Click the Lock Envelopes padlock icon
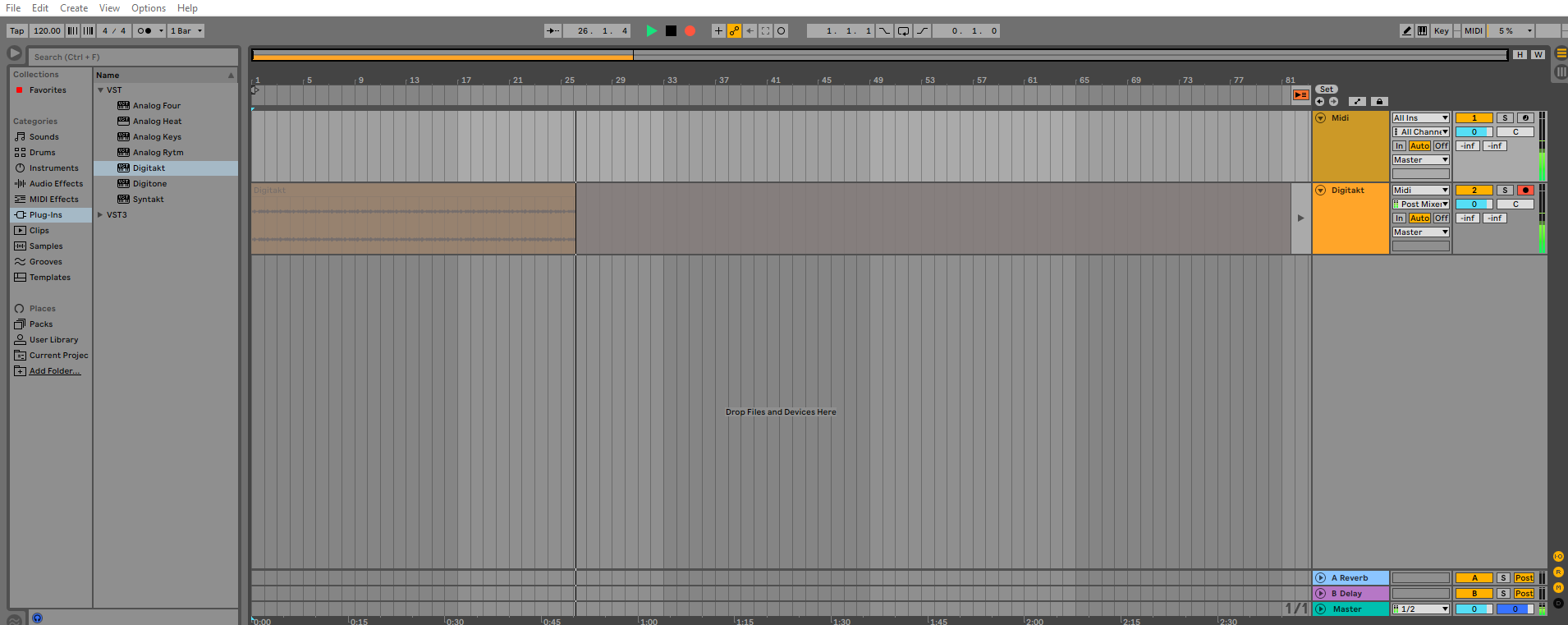1568x625 pixels. 1379,102
